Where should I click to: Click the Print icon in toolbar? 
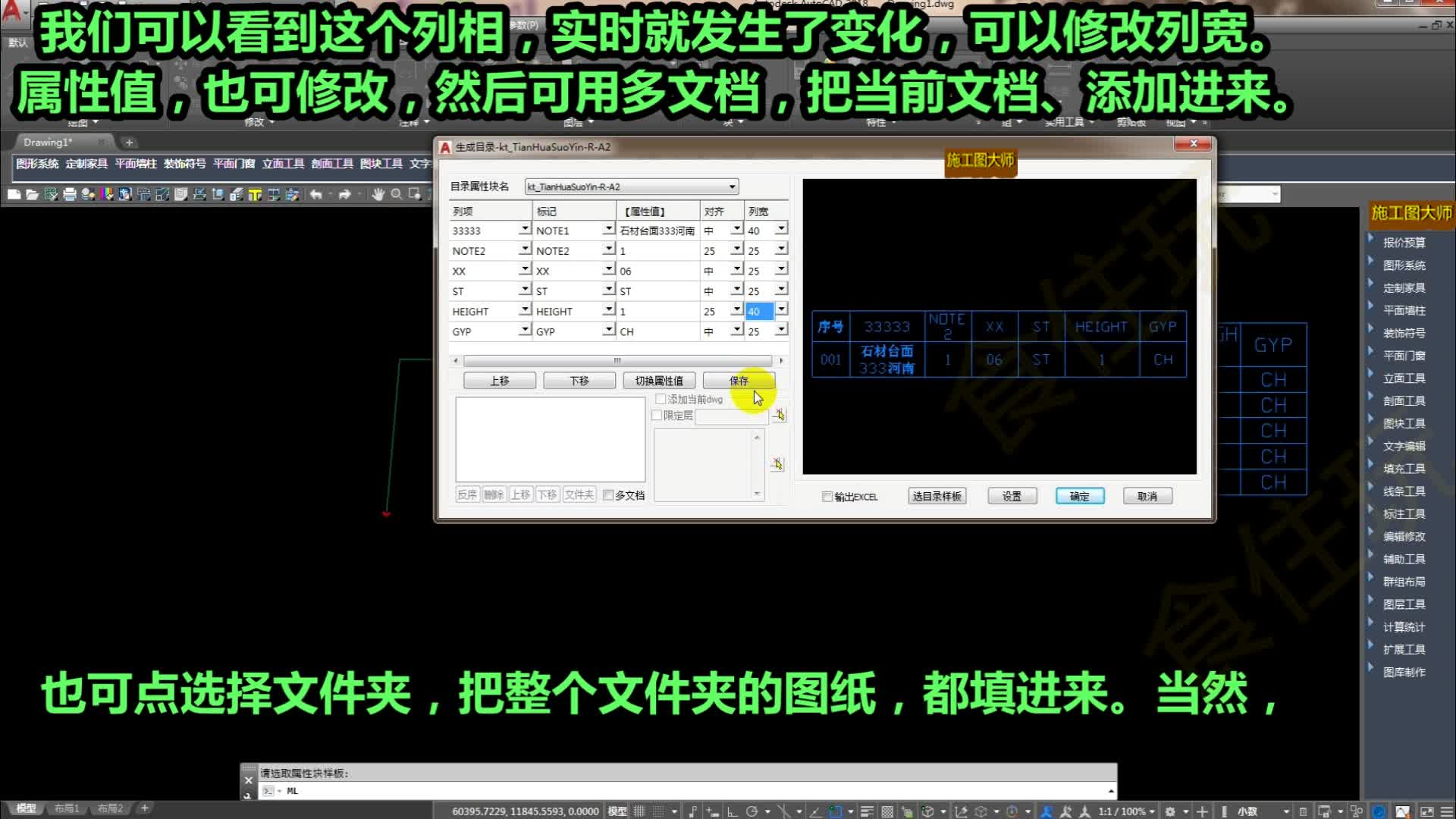click(70, 195)
